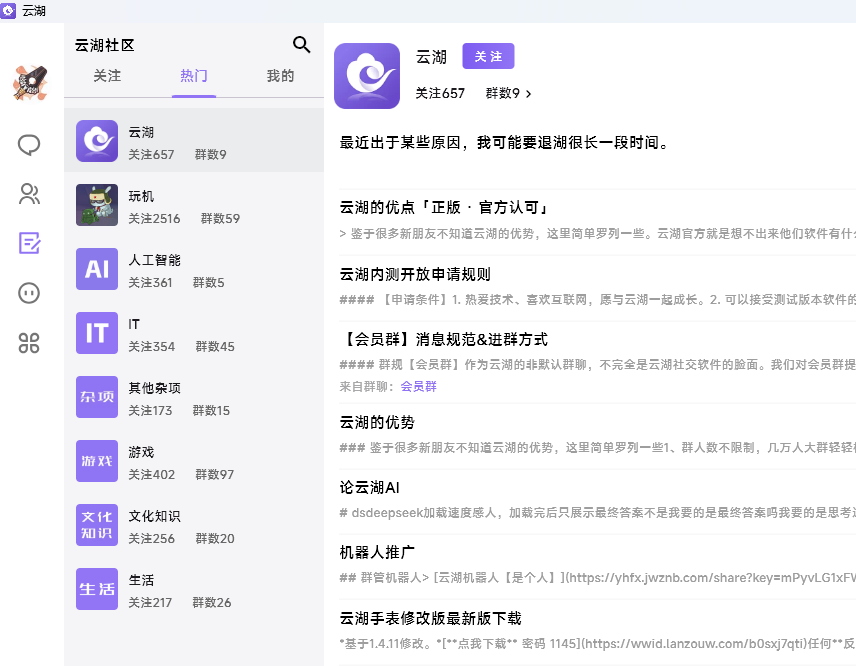Select the 热门 tab

(194, 76)
